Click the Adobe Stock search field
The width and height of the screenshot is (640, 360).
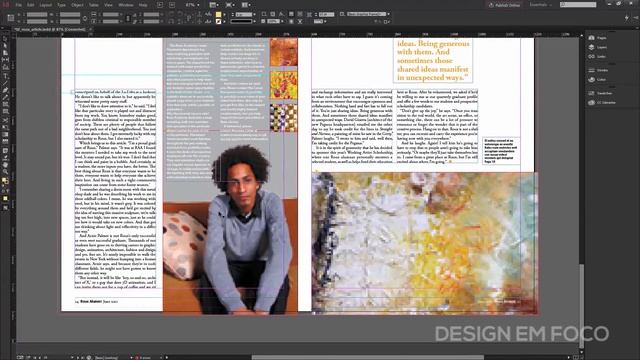point(578,5)
